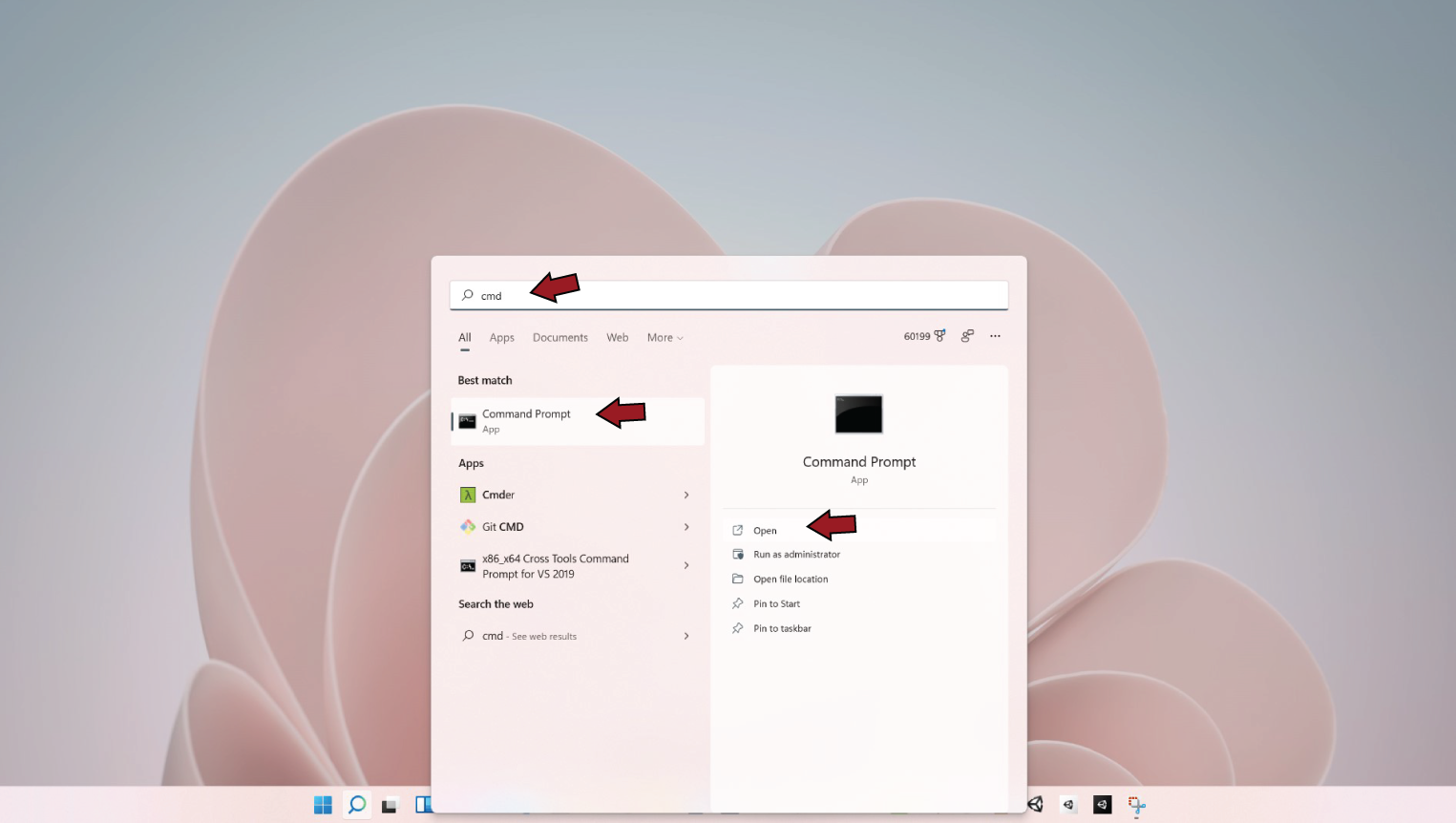This screenshot has width=1456, height=823.
Task: Open the black Unity editor taskbar icon
Action: pos(1102,805)
